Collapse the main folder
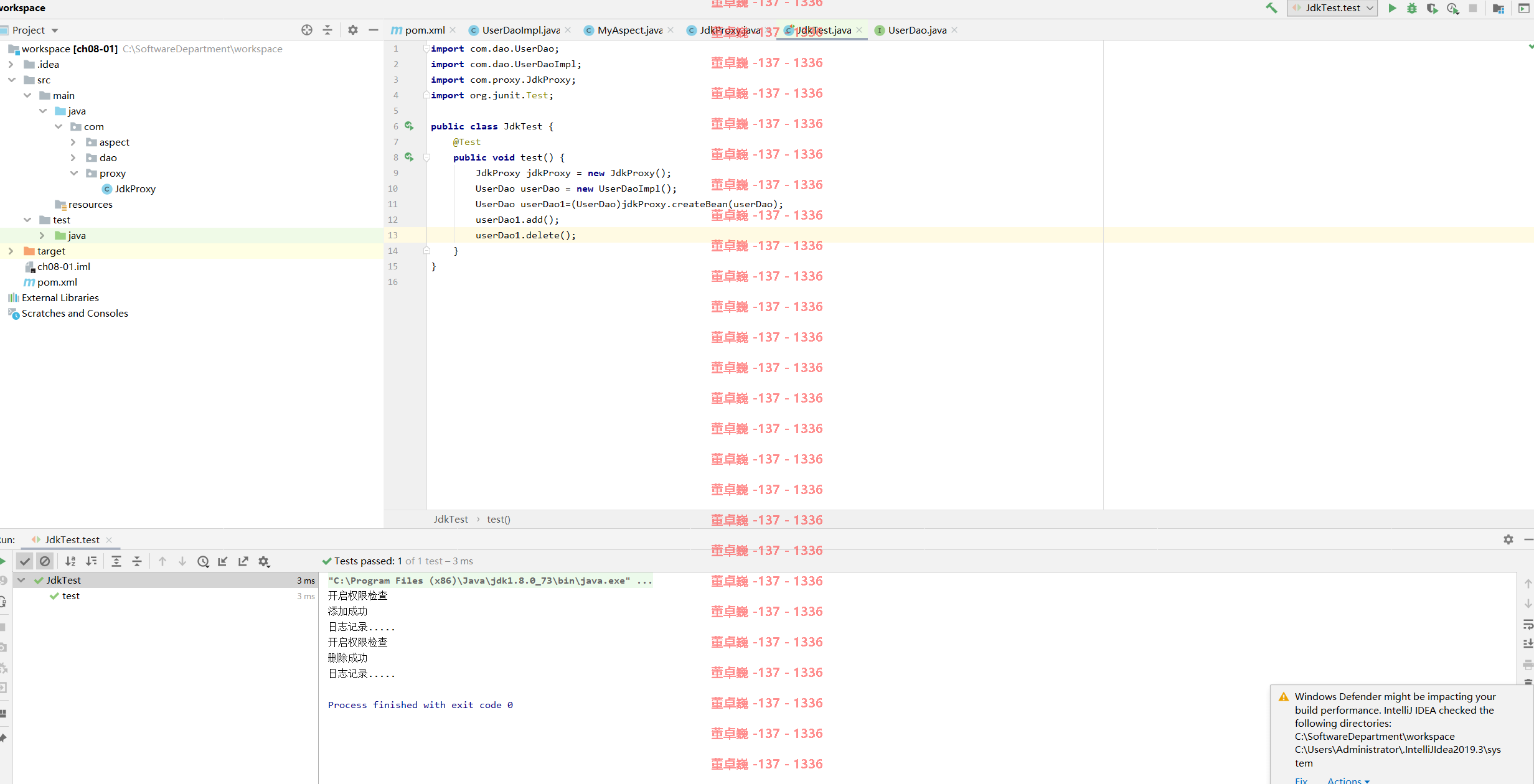Viewport: 1534px width, 784px height. tap(27, 95)
